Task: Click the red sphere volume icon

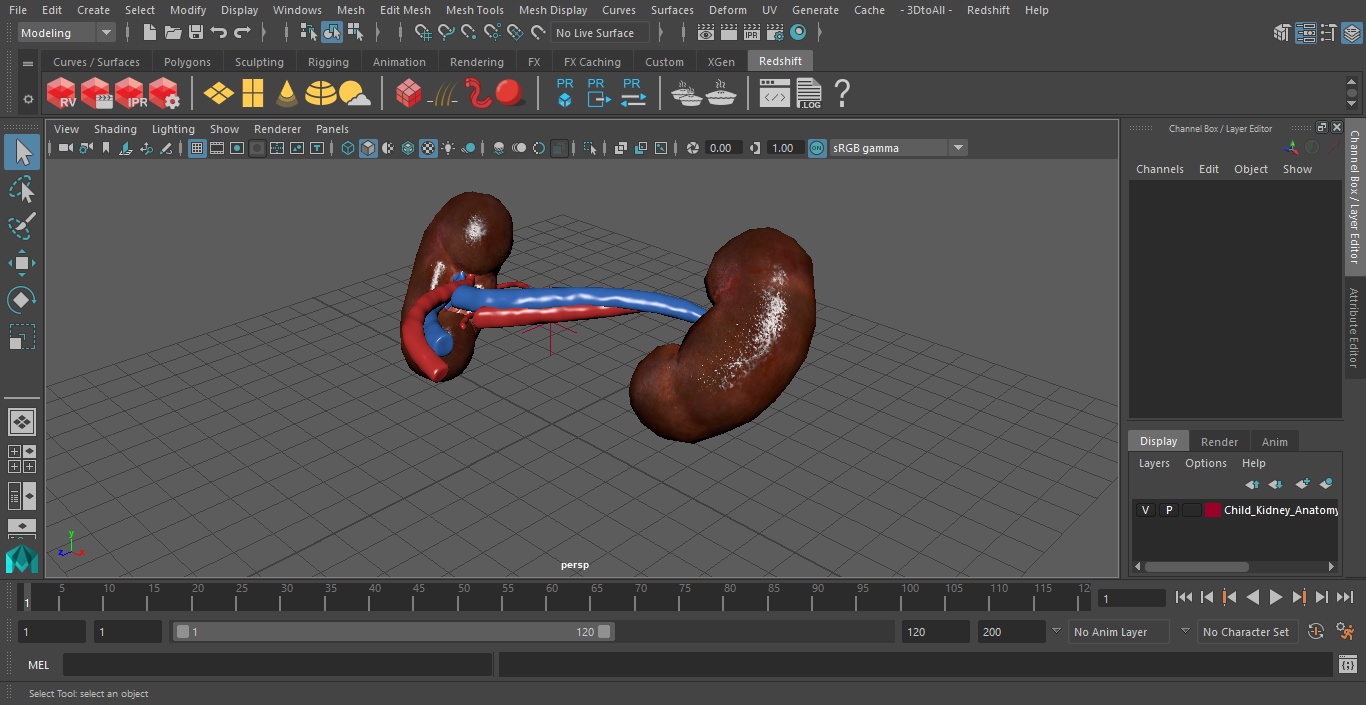Action: click(x=510, y=94)
